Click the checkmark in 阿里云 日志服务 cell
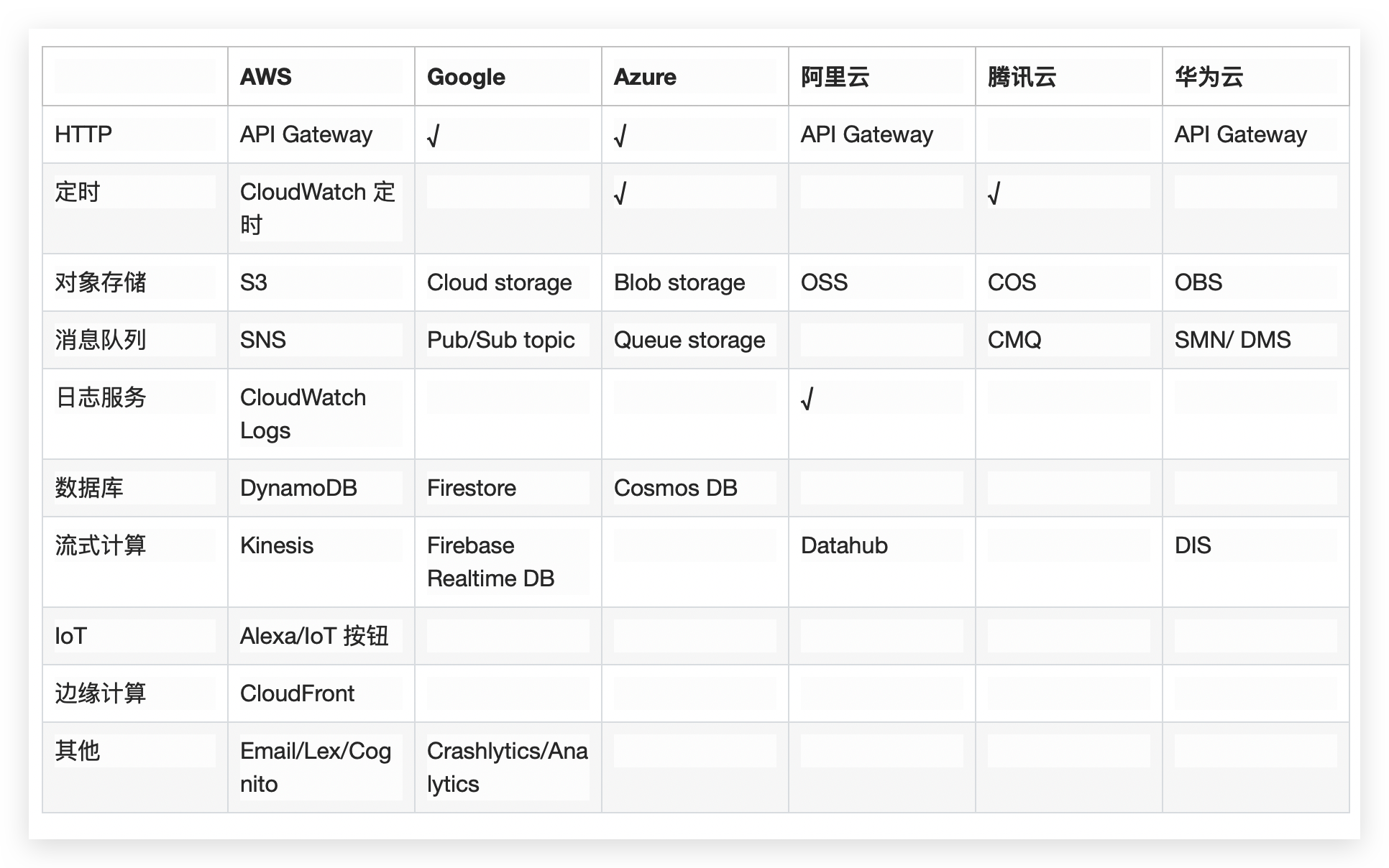Image resolution: width=1389 pixels, height=868 pixels. point(807,398)
